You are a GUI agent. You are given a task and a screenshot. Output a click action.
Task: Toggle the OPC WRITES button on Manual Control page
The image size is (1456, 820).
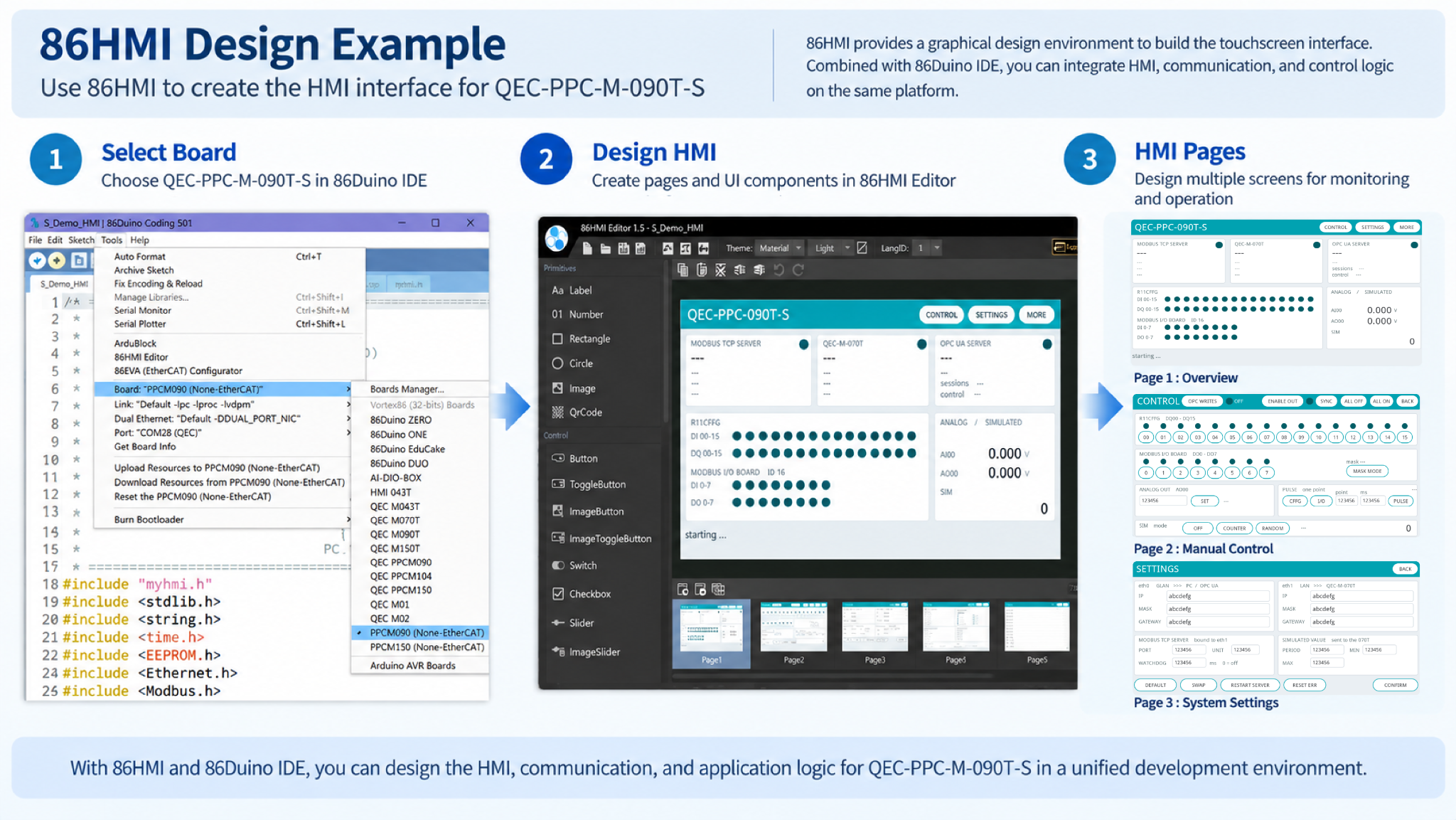click(1202, 401)
